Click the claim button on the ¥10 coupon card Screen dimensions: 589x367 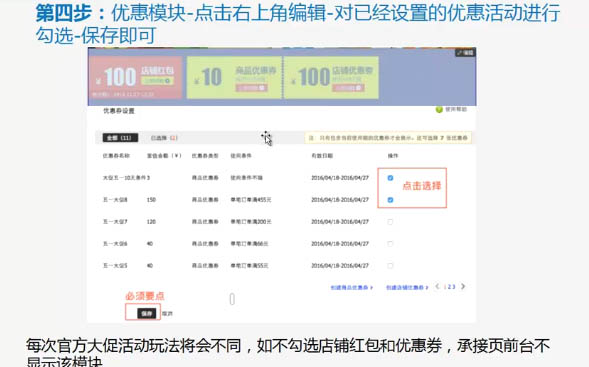251,88
